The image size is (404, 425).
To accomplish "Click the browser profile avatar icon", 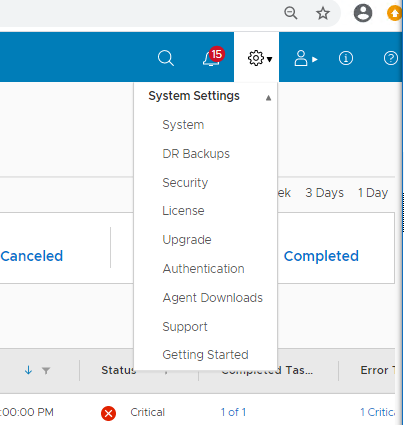I will click(363, 13).
